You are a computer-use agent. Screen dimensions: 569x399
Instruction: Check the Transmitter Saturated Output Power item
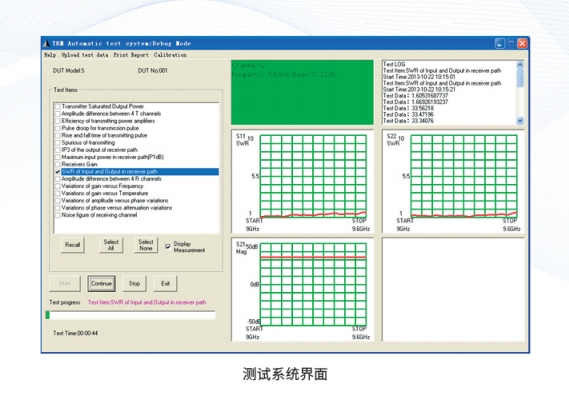57,107
